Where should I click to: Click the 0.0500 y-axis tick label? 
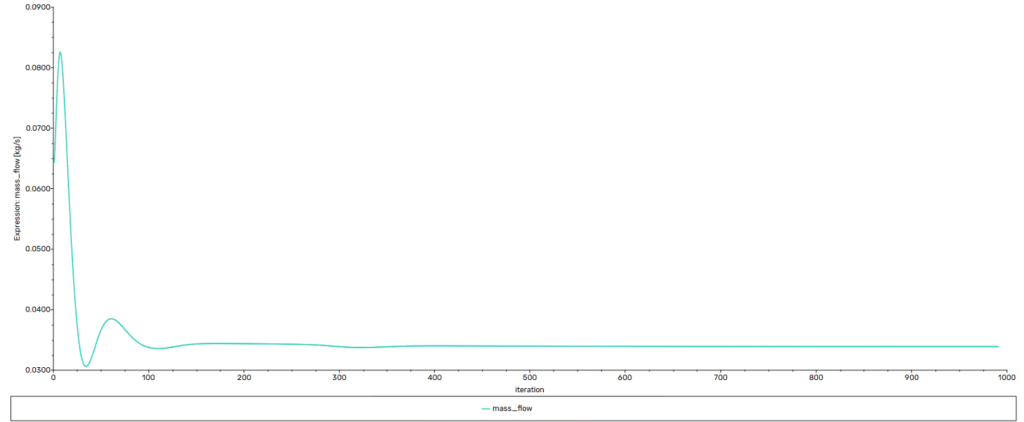(34, 249)
